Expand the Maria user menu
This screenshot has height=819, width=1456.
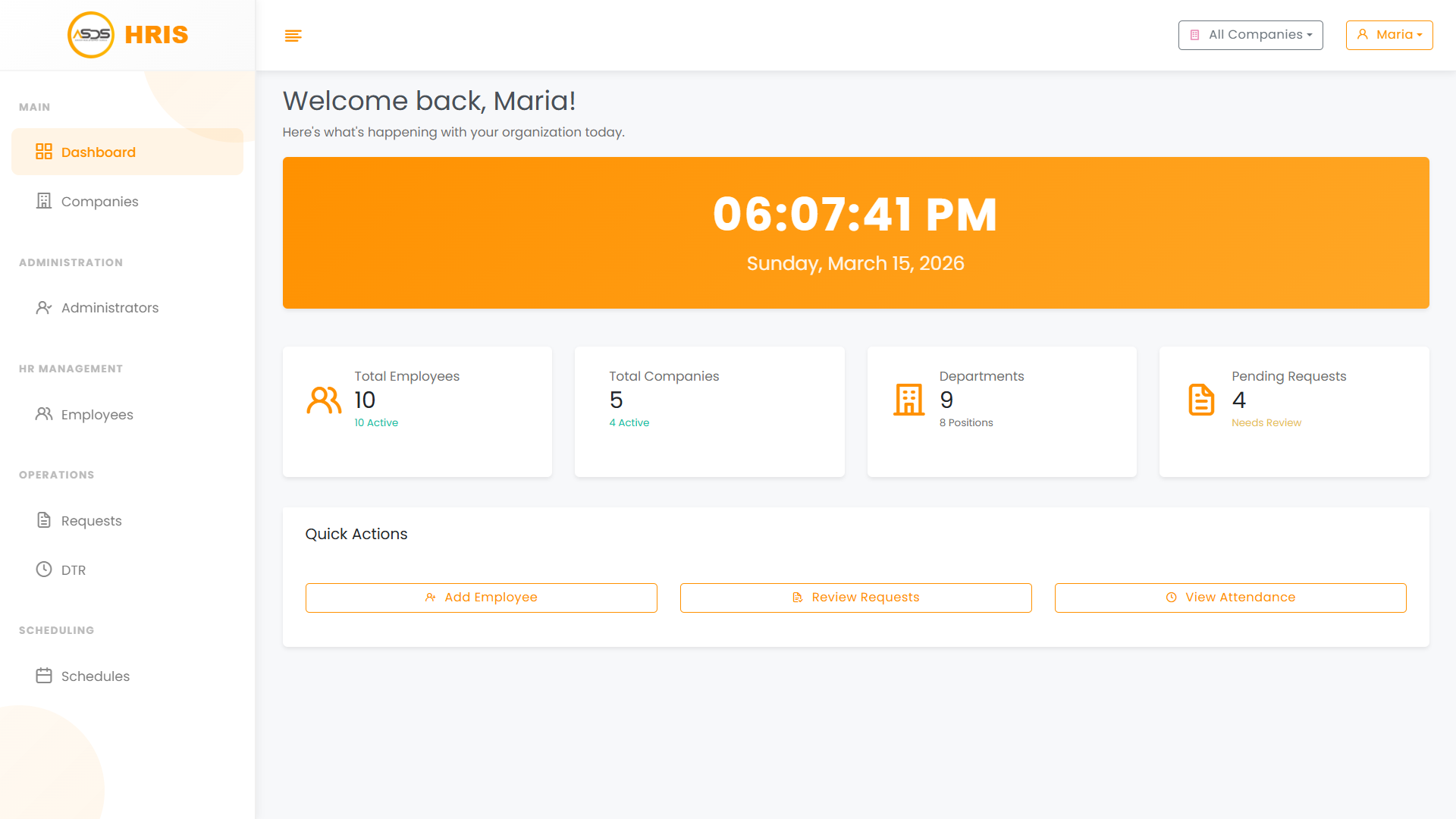click(1389, 35)
